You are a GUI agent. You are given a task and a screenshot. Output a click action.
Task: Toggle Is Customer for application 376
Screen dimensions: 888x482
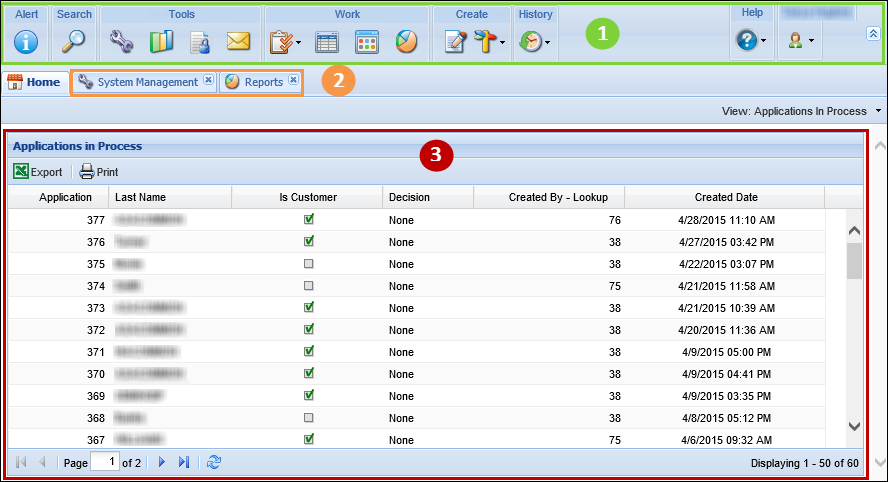tap(309, 241)
